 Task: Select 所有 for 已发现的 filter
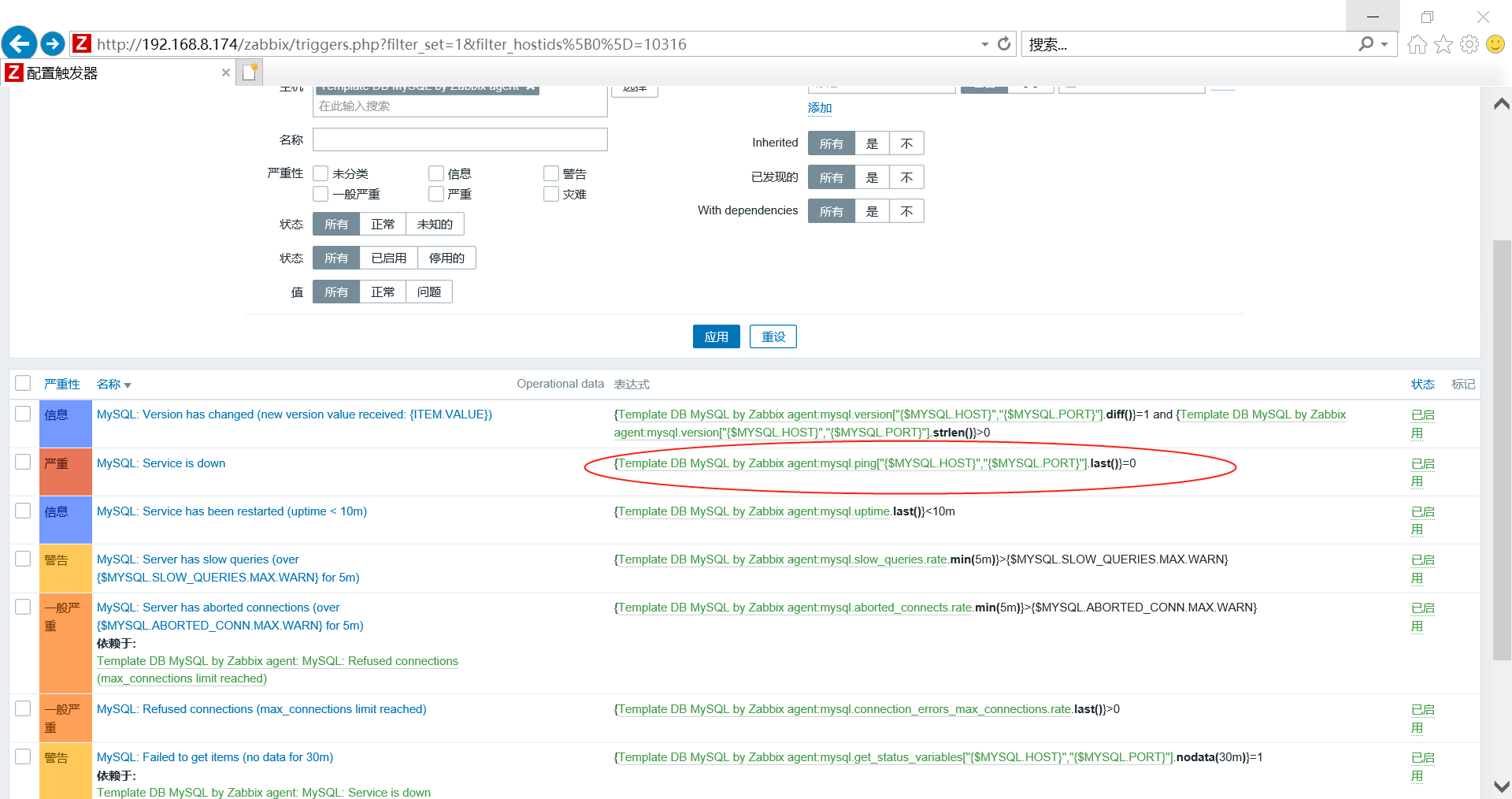pos(832,177)
